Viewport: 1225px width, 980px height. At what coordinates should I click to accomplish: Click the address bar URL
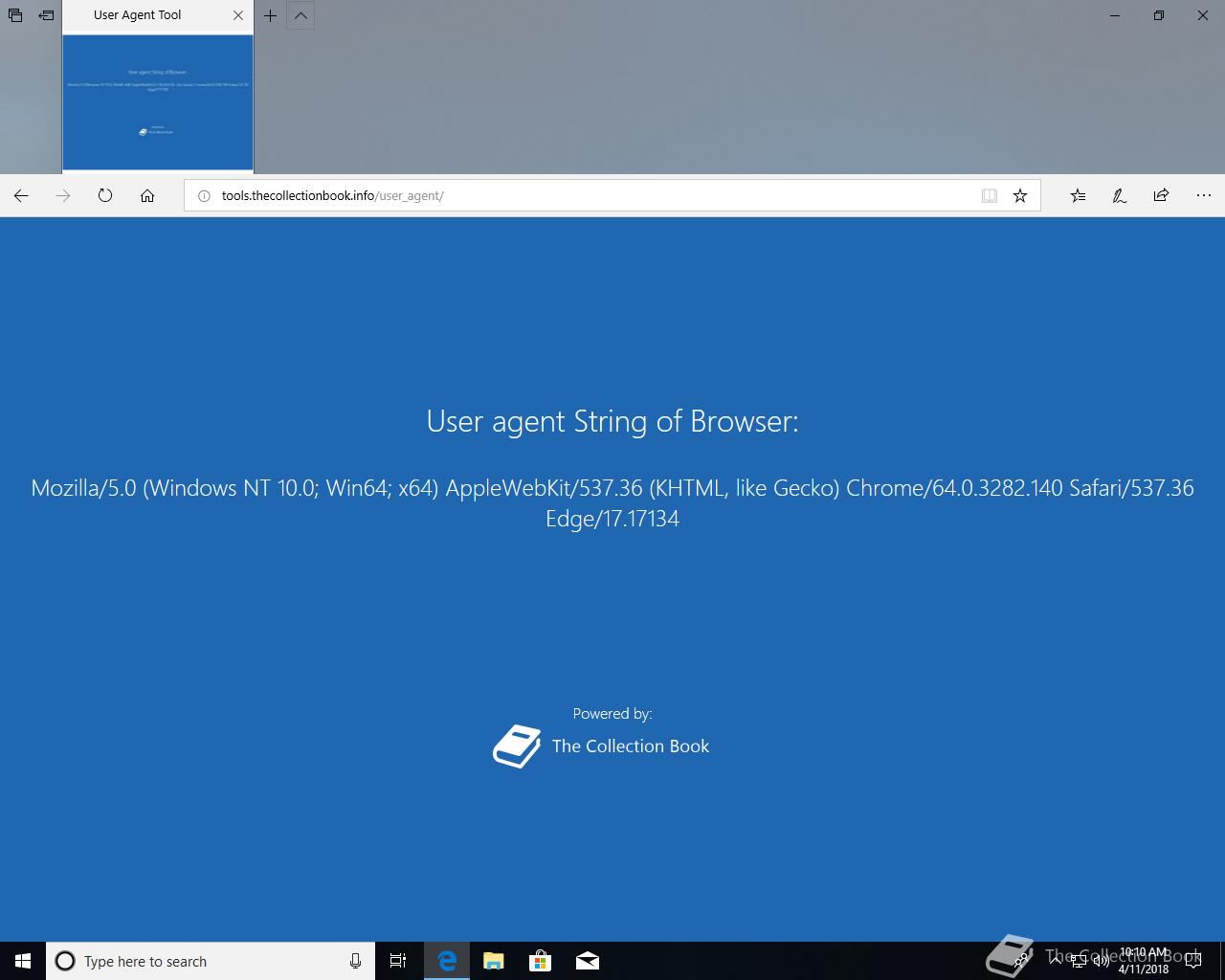(x=333, y=195)
